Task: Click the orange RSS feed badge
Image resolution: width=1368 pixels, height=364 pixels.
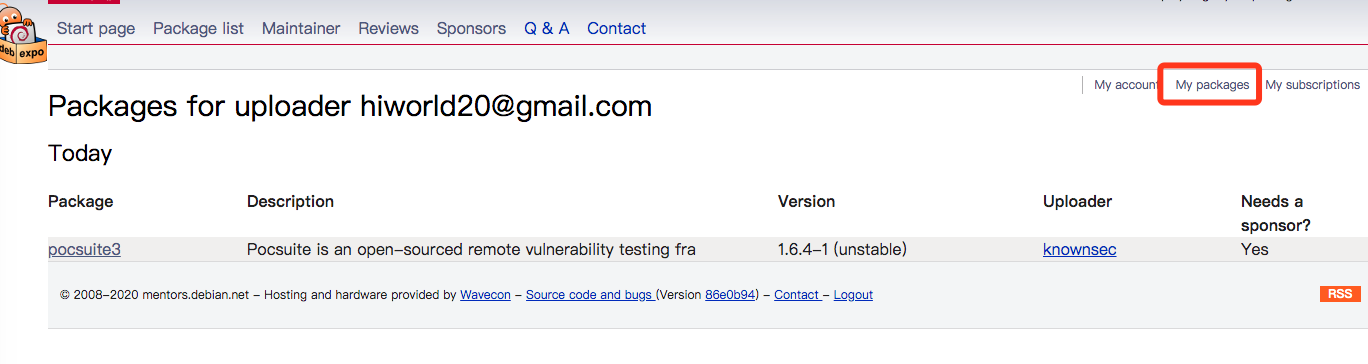Action: coord(1339,294)
